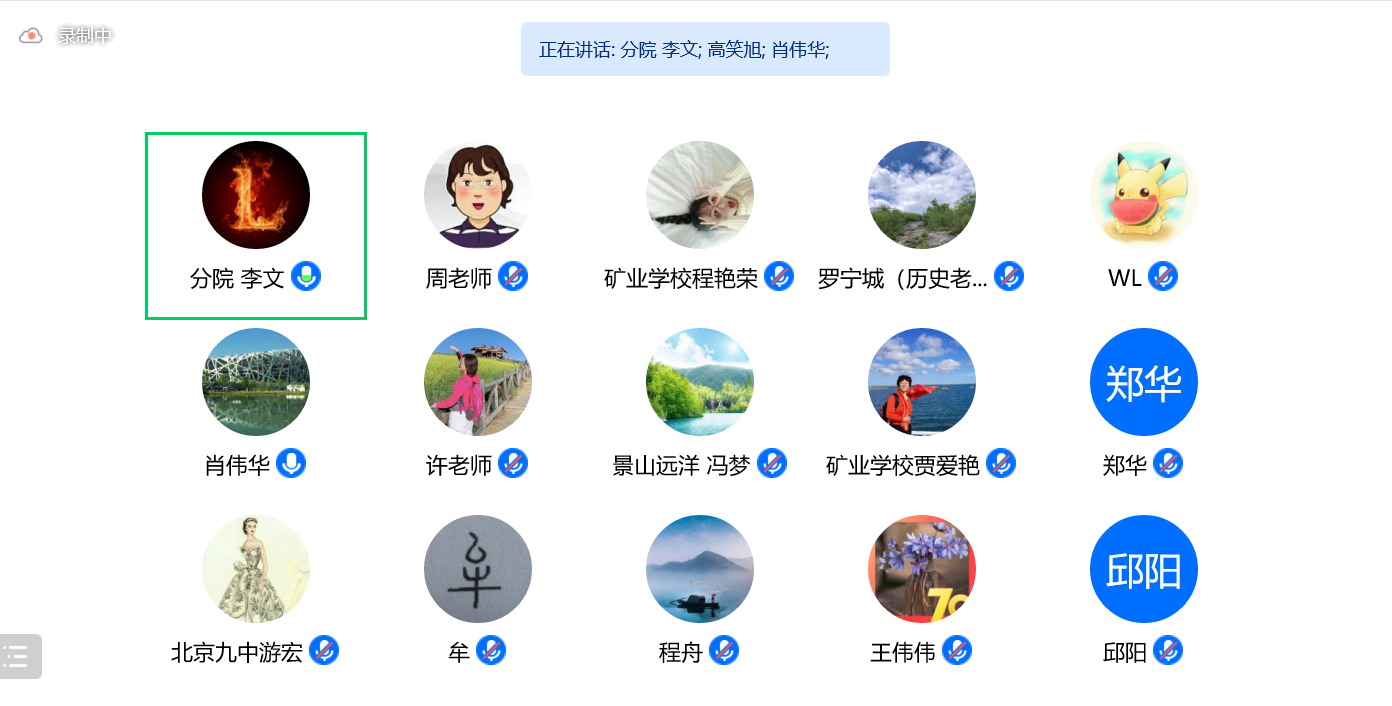Click the muted mic icon next to 郑华
Viewport: 1392px width, 706px height.
[x=1168, y=464]
